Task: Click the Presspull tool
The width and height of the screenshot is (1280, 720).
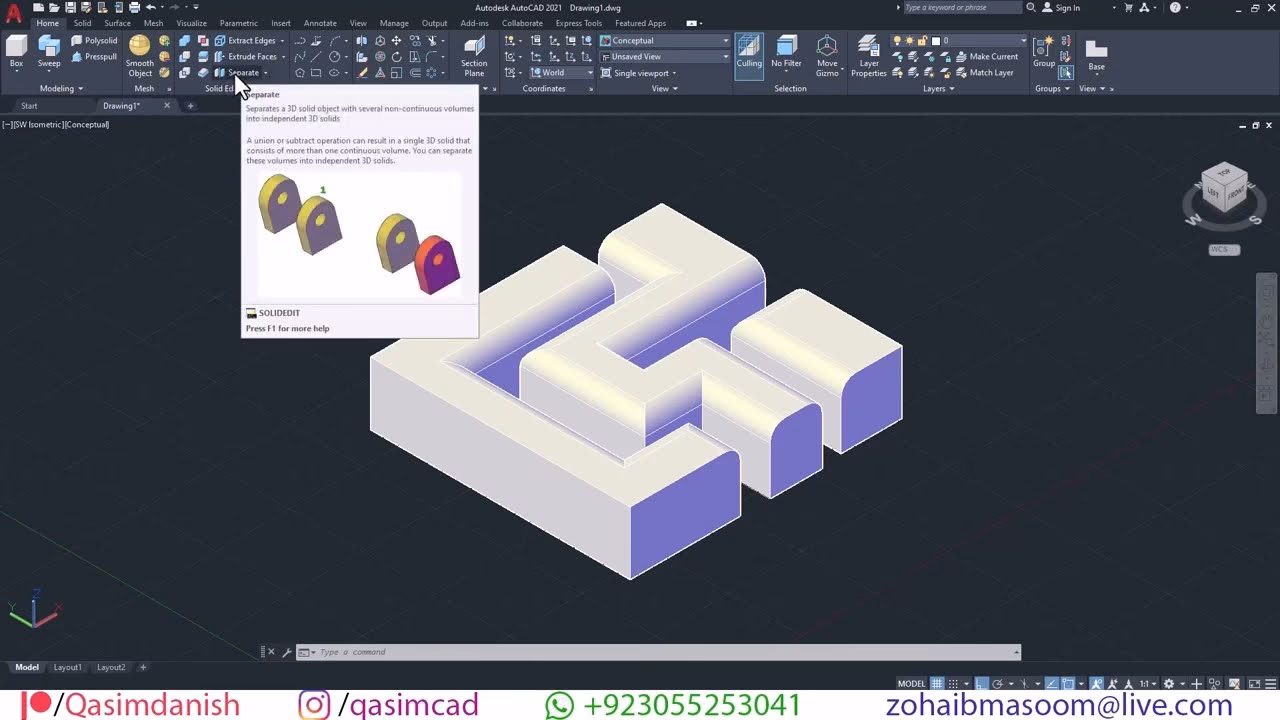Action: point(94,57)
